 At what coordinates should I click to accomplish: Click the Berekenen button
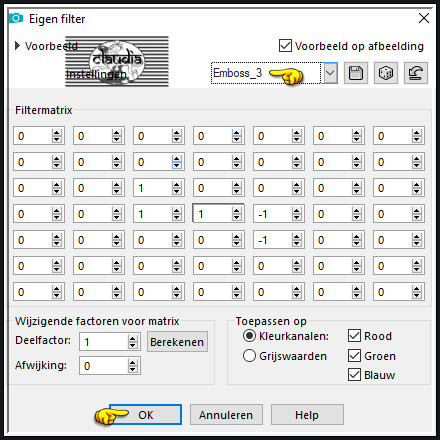[x=177, y=342]
